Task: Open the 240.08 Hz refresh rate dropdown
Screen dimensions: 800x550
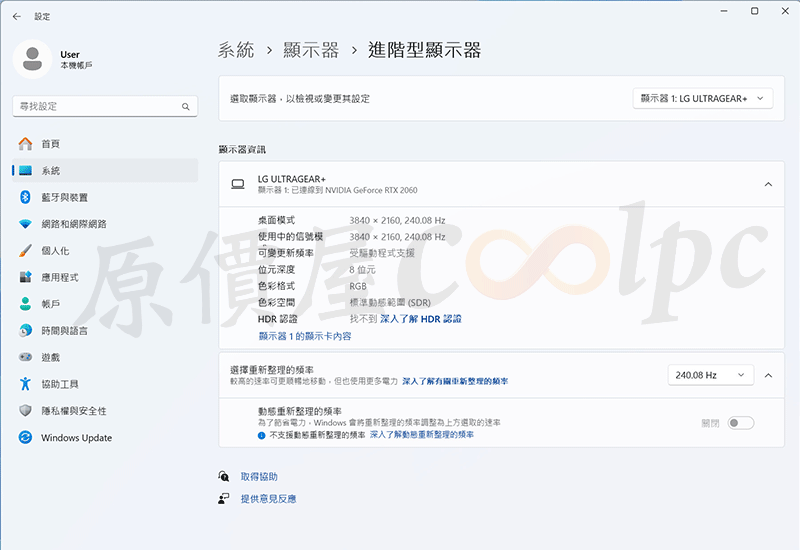Action: point(710,375)
